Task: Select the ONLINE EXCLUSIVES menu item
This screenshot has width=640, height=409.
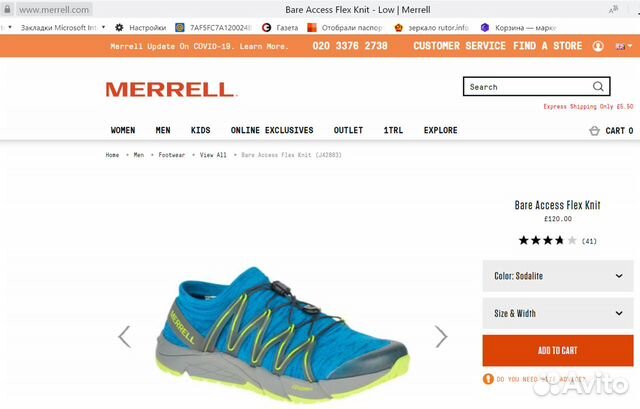Action: click(272, 130)
